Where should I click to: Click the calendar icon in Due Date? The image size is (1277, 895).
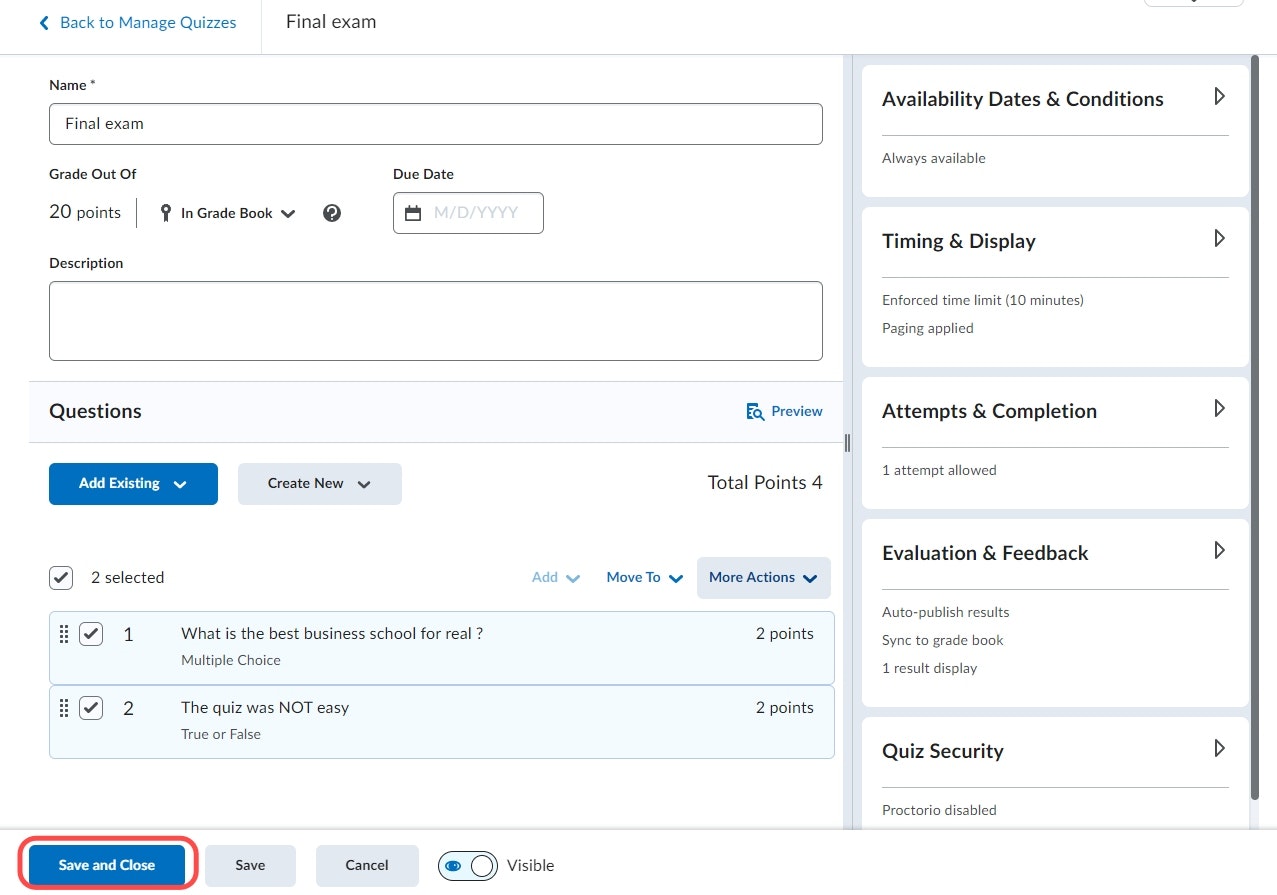click(413, 213)
